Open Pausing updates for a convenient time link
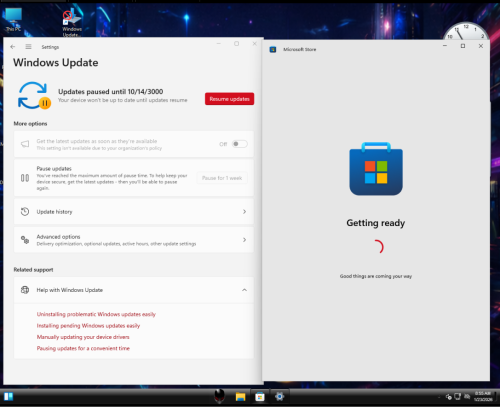500x407 pixels. pos(83,348)
